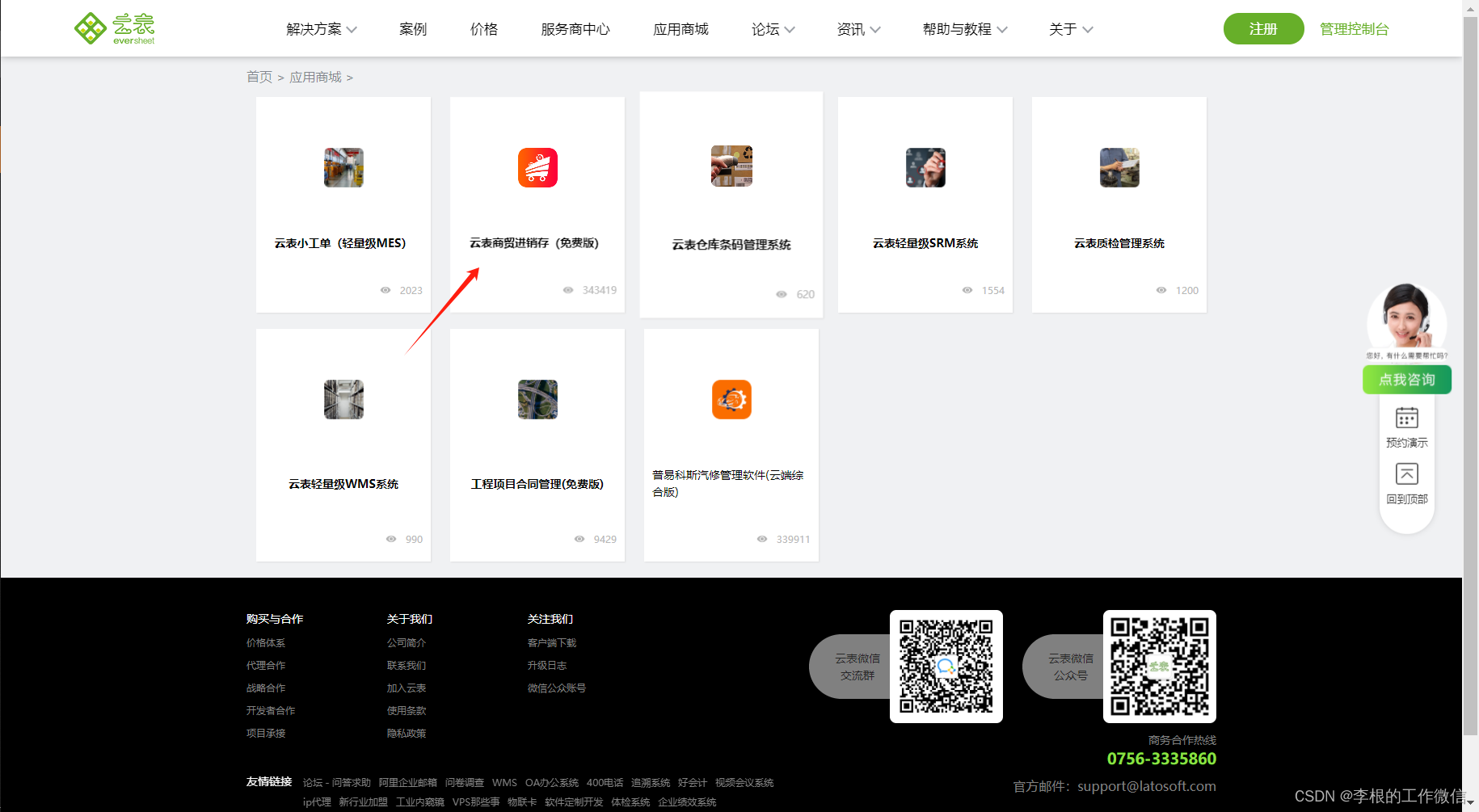Image resolution: width=1479 pixels, height=812 pixels.
Task: Click the 云表微信公众号 QR code
Action: [x=1160, y=667]
